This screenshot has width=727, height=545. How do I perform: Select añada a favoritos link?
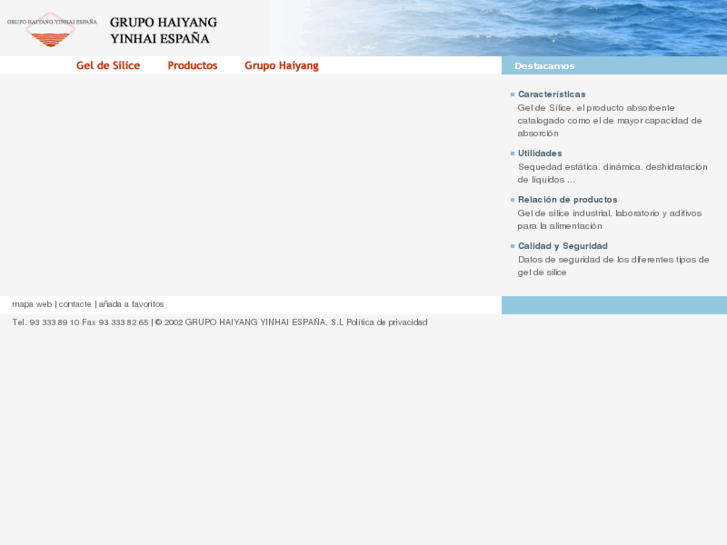[131, 304]
